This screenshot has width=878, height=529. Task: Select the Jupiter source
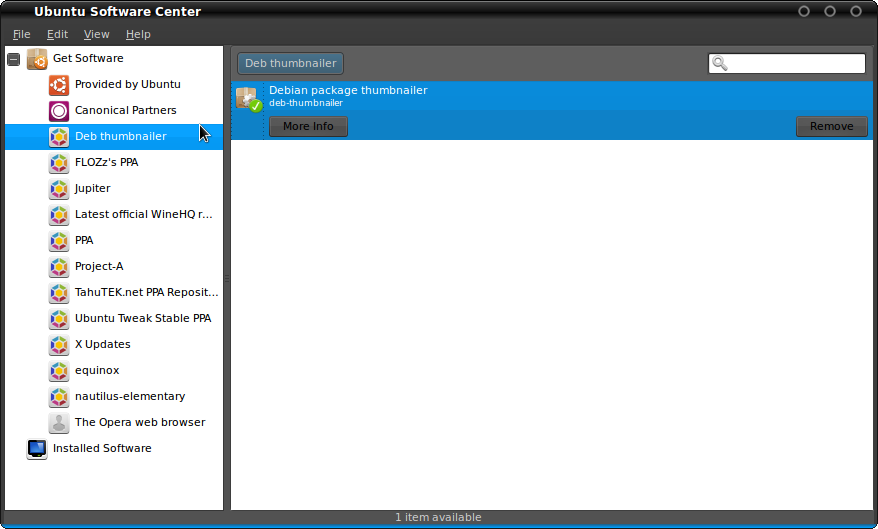92,189
